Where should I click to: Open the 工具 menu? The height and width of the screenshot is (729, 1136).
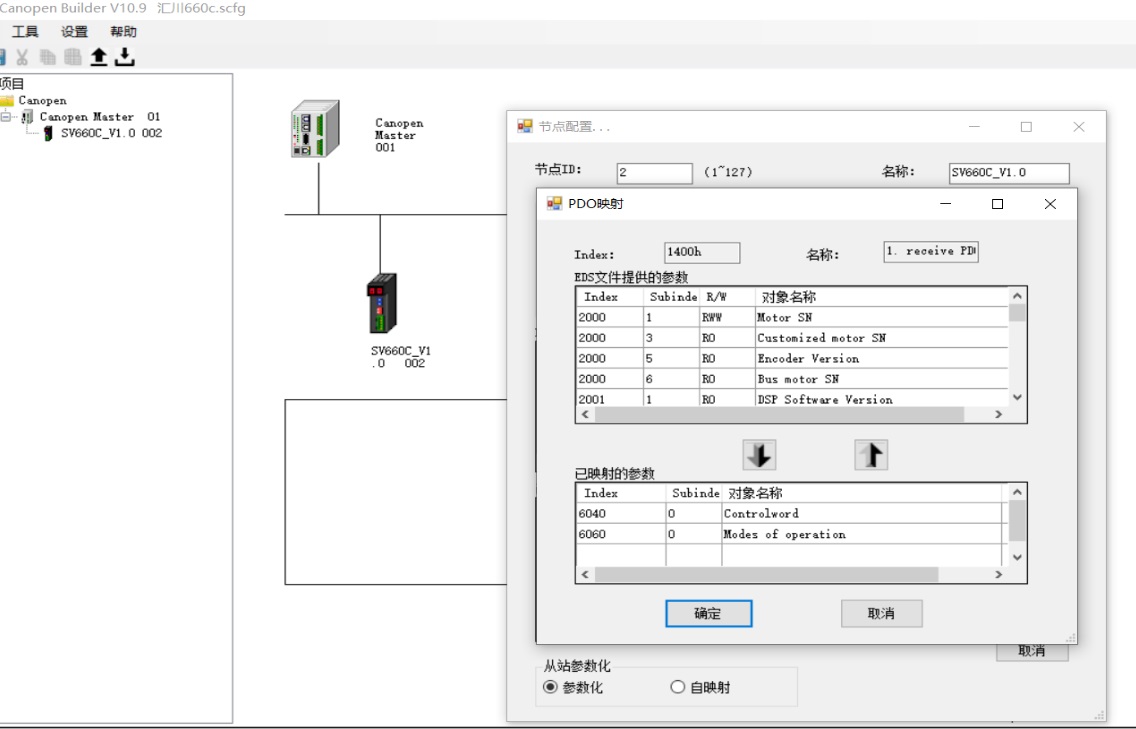(25, 32)
